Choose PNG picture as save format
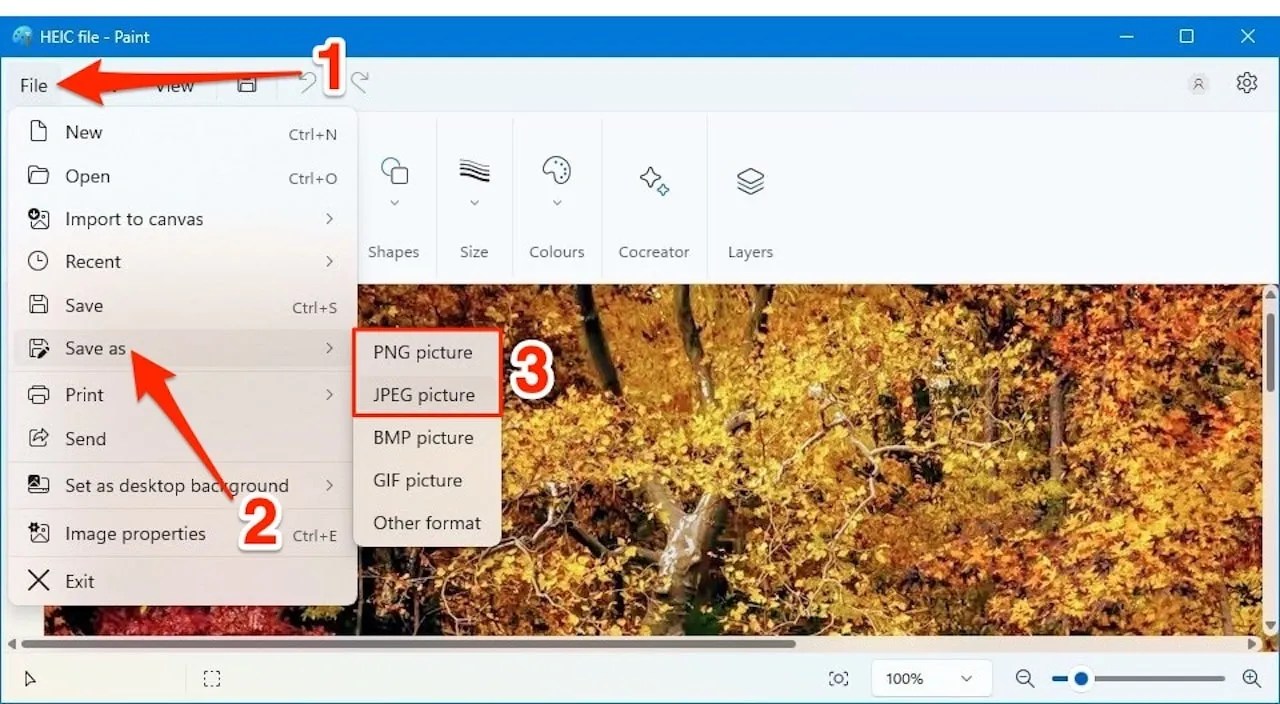This screenshot has width=1280, height=704. [423, 352]
